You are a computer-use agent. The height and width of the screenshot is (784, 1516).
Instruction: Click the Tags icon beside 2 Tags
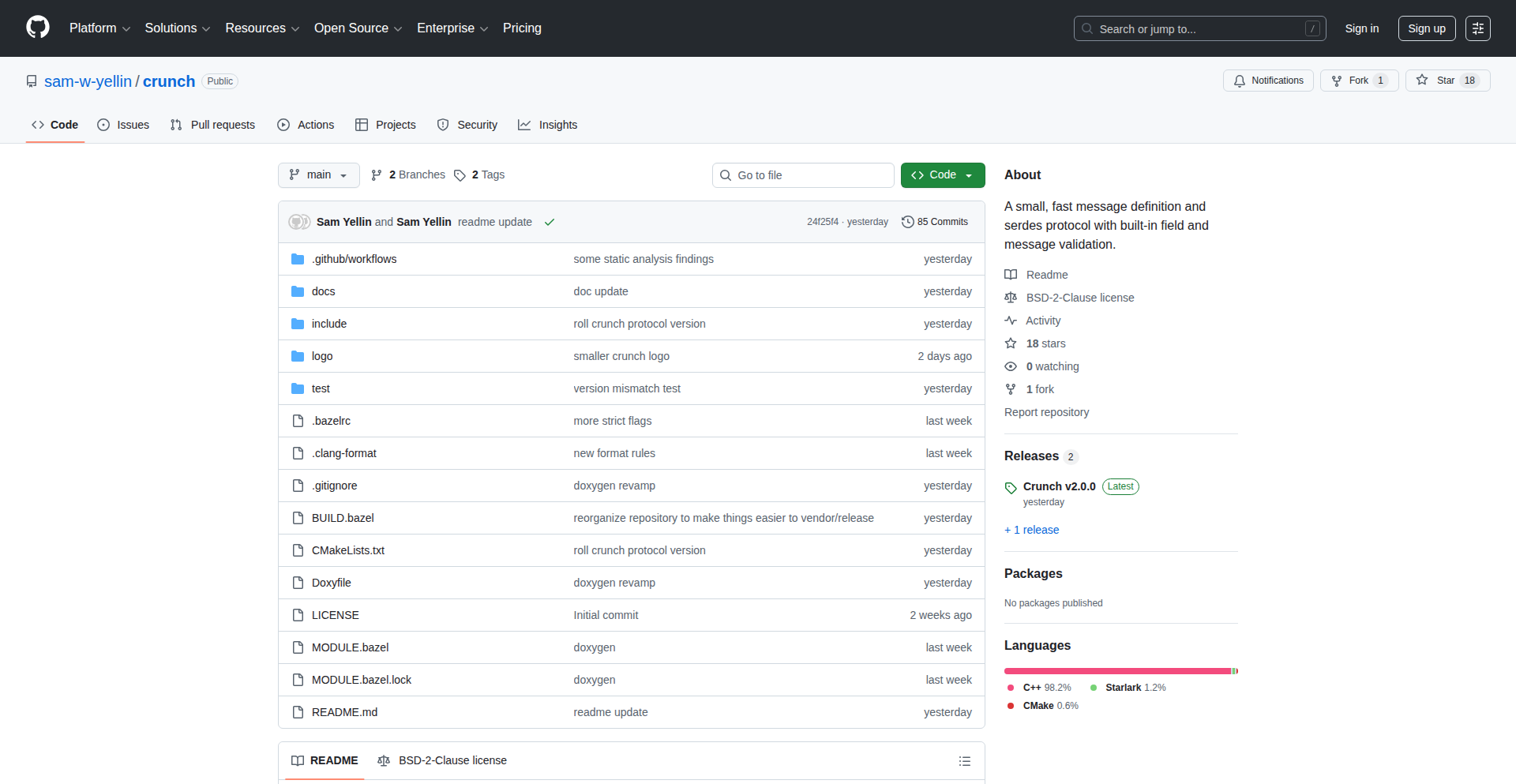pyautogui.click(x=460, y=175)
